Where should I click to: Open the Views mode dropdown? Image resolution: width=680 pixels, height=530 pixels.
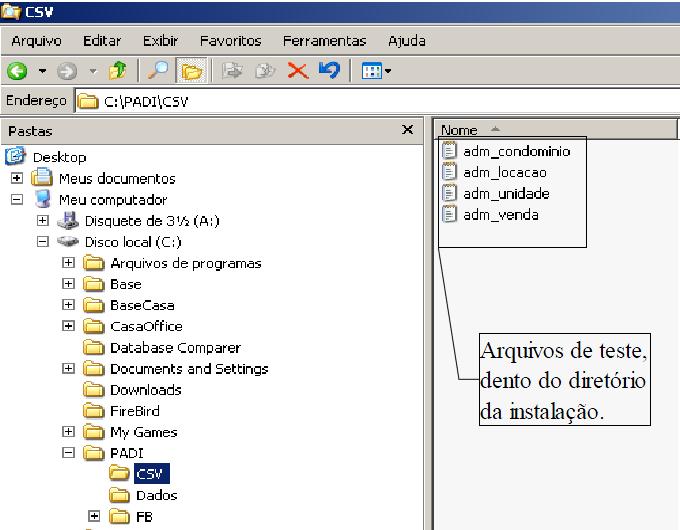click(x=376, y=72)
